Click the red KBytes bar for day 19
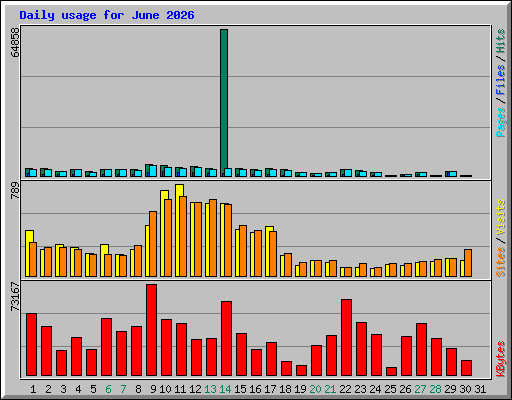Viewport: 512px width, 400px height. tap(301, 370)
